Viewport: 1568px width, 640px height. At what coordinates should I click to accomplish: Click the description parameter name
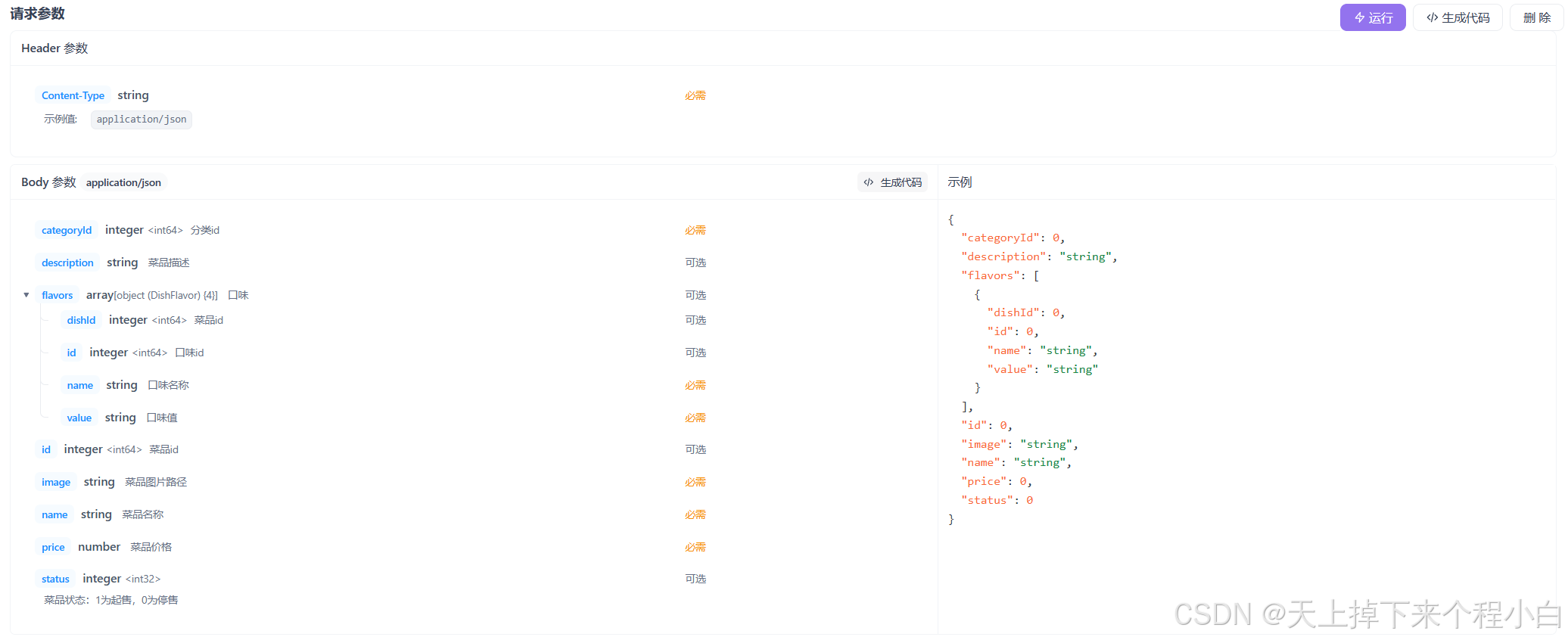(67, 263)
